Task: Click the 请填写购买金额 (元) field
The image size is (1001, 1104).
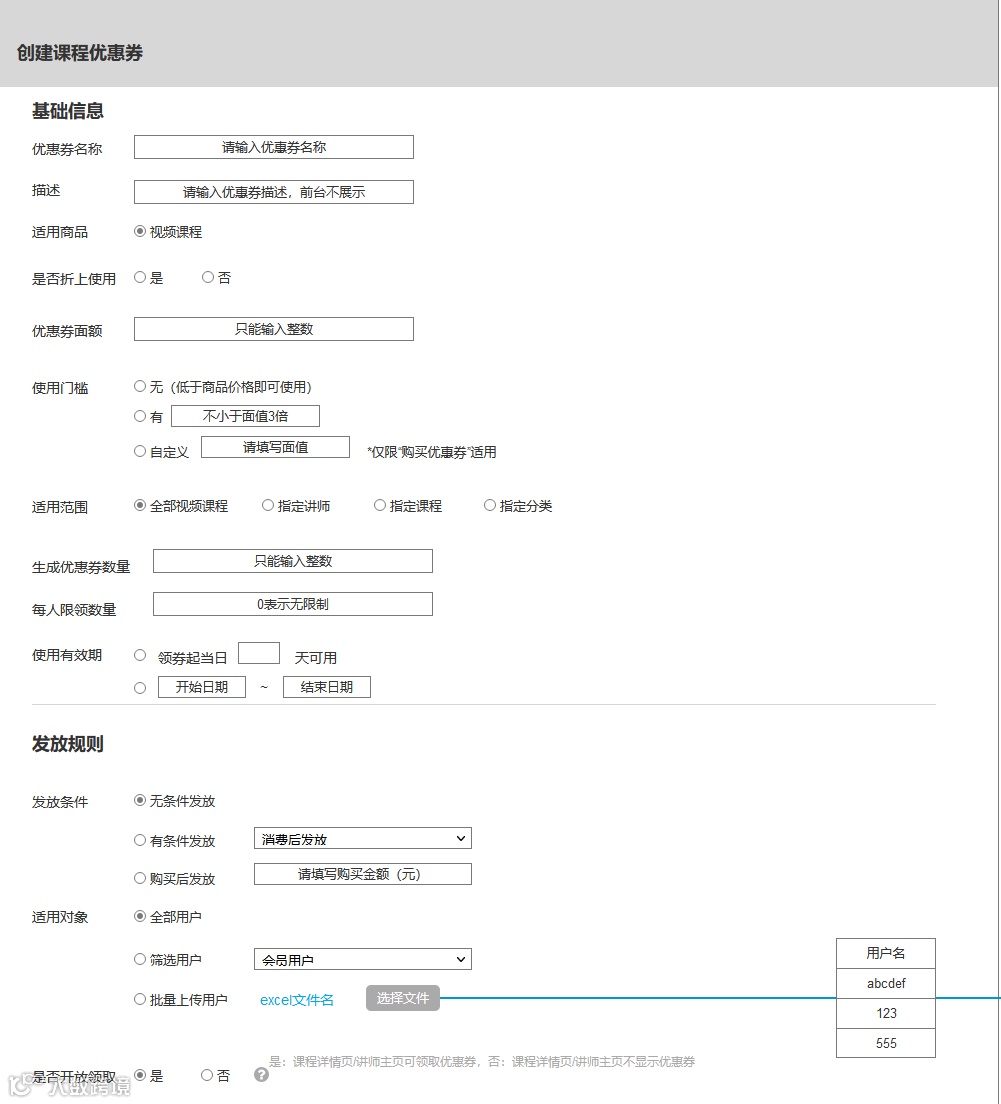Action: pyautogui.click(x=363, y=874)
